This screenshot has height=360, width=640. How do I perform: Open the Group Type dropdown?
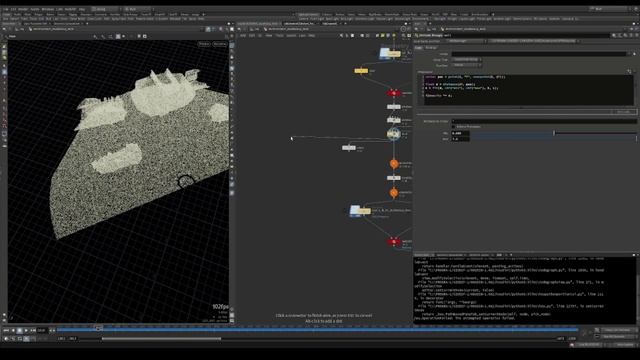466,60
